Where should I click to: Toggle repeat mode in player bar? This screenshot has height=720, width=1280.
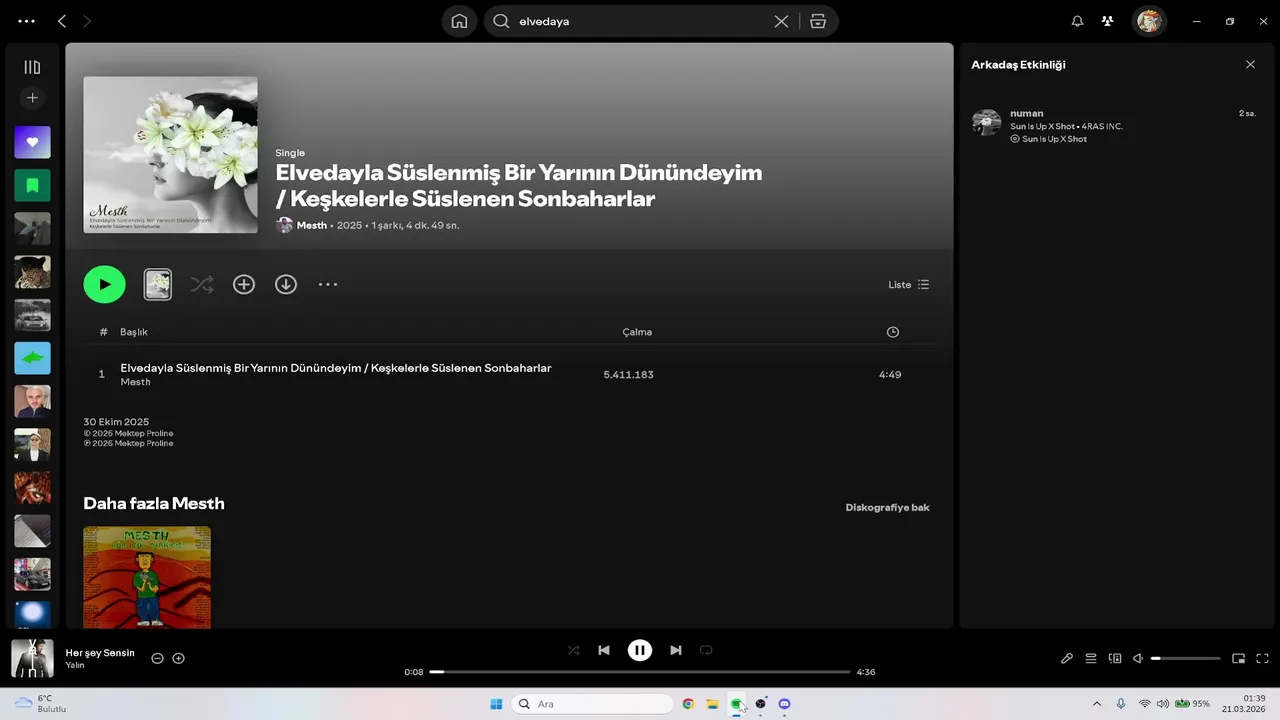[x=706, y=650]
